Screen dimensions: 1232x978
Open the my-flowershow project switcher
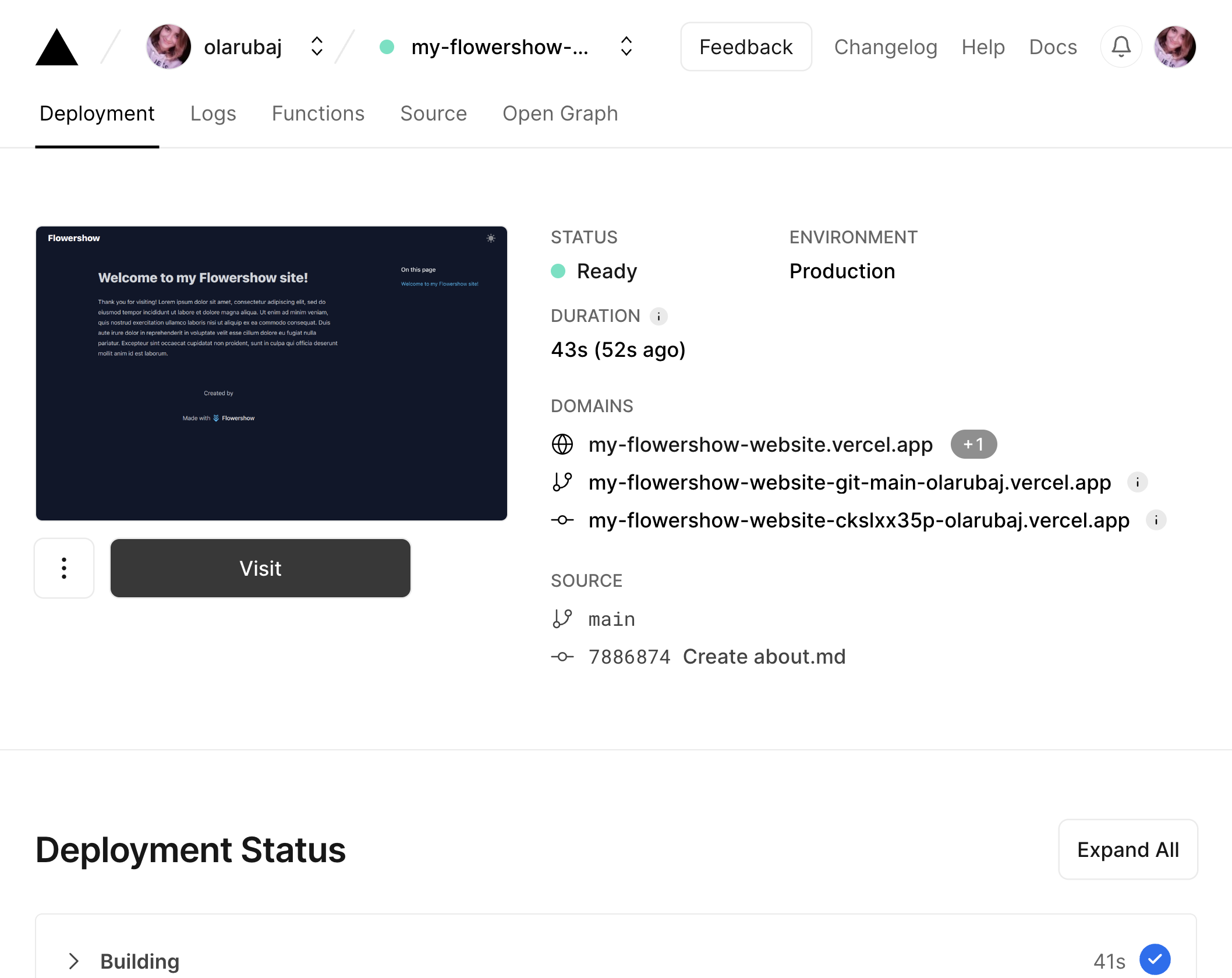click(626, 47)
